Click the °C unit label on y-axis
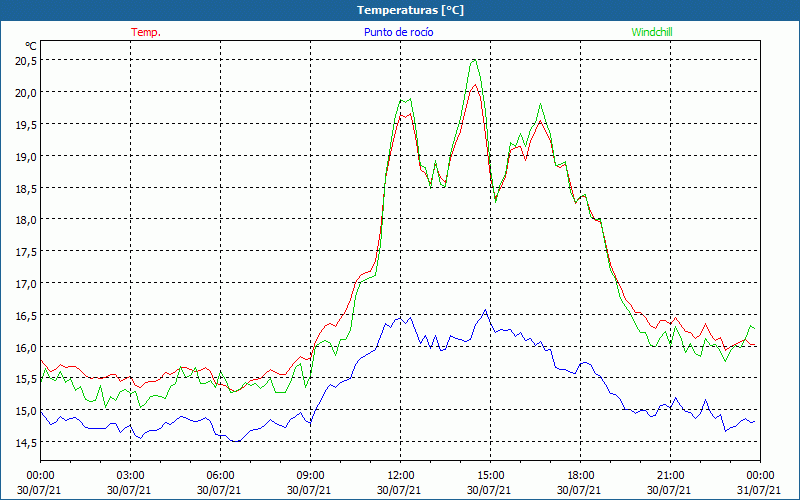 pos(31,46)
